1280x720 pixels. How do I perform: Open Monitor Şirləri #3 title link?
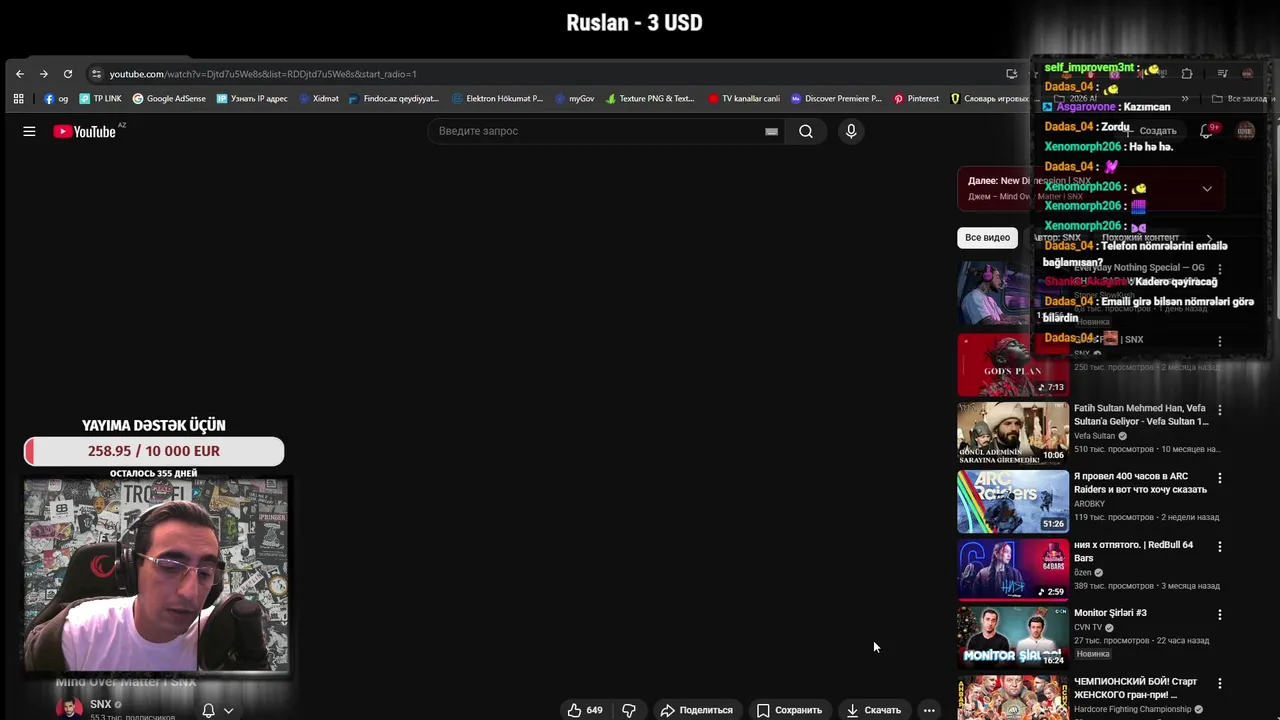(x=1110, y=613)
